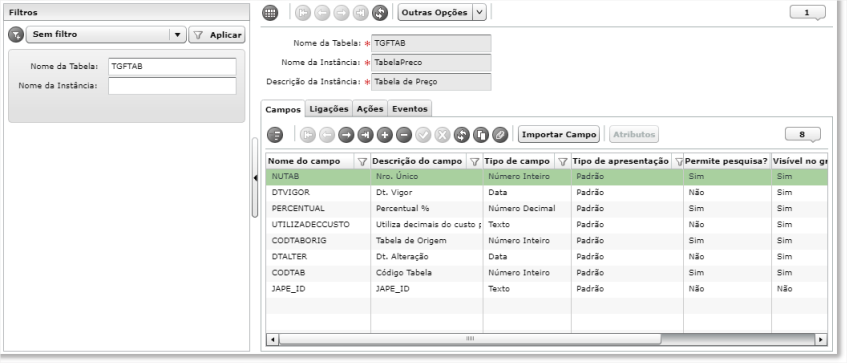
Task: Select the NUTAB field row
Action: click(x=546, y=176)
